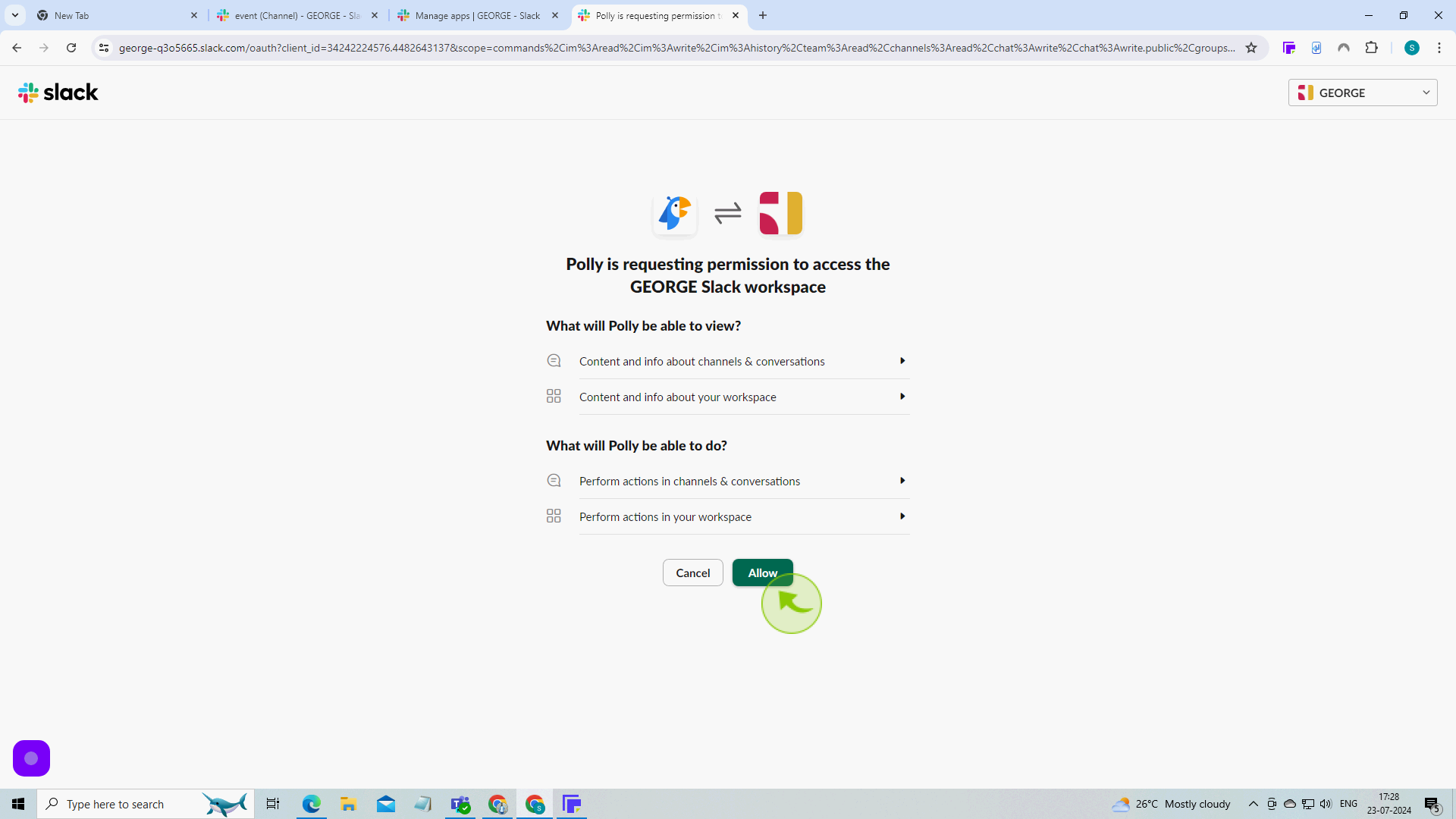
Task: Click the GEORGE workspace logo icon
Action: (x=780, y=213)
